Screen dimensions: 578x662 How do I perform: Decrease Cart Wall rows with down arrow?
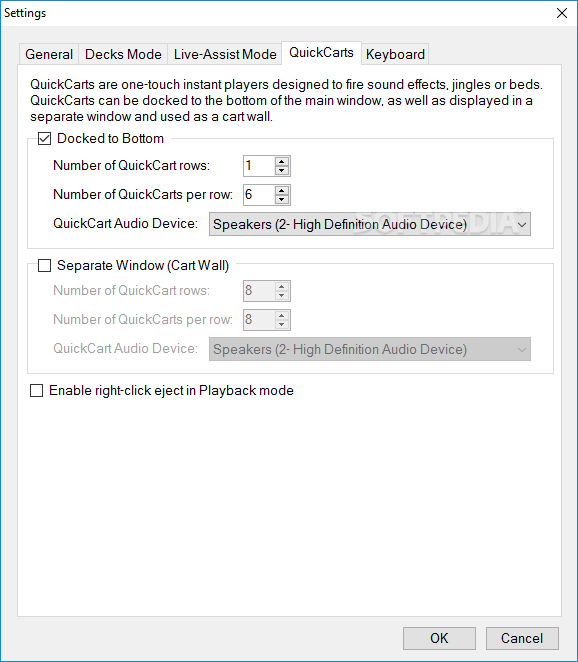282,296
